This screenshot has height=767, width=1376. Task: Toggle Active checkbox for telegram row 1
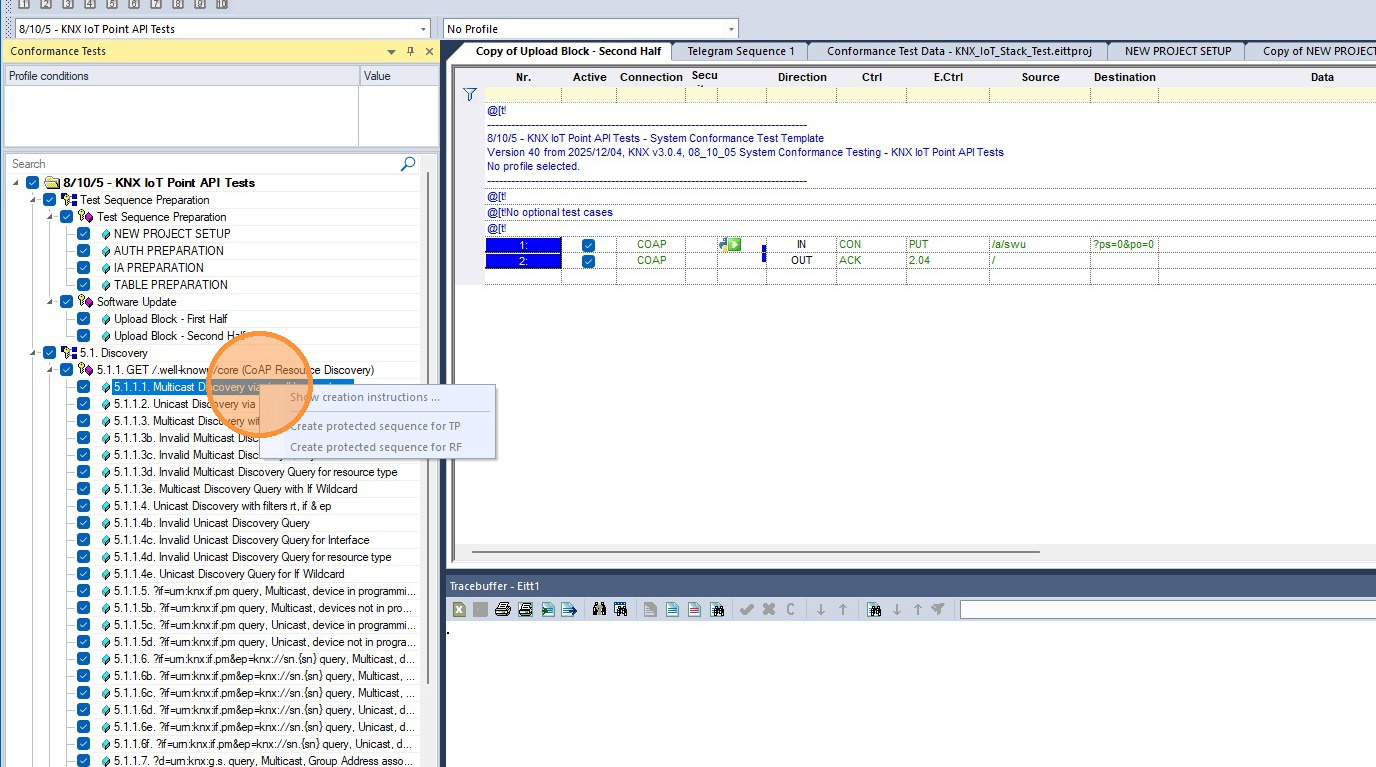[x=589, y=245]
